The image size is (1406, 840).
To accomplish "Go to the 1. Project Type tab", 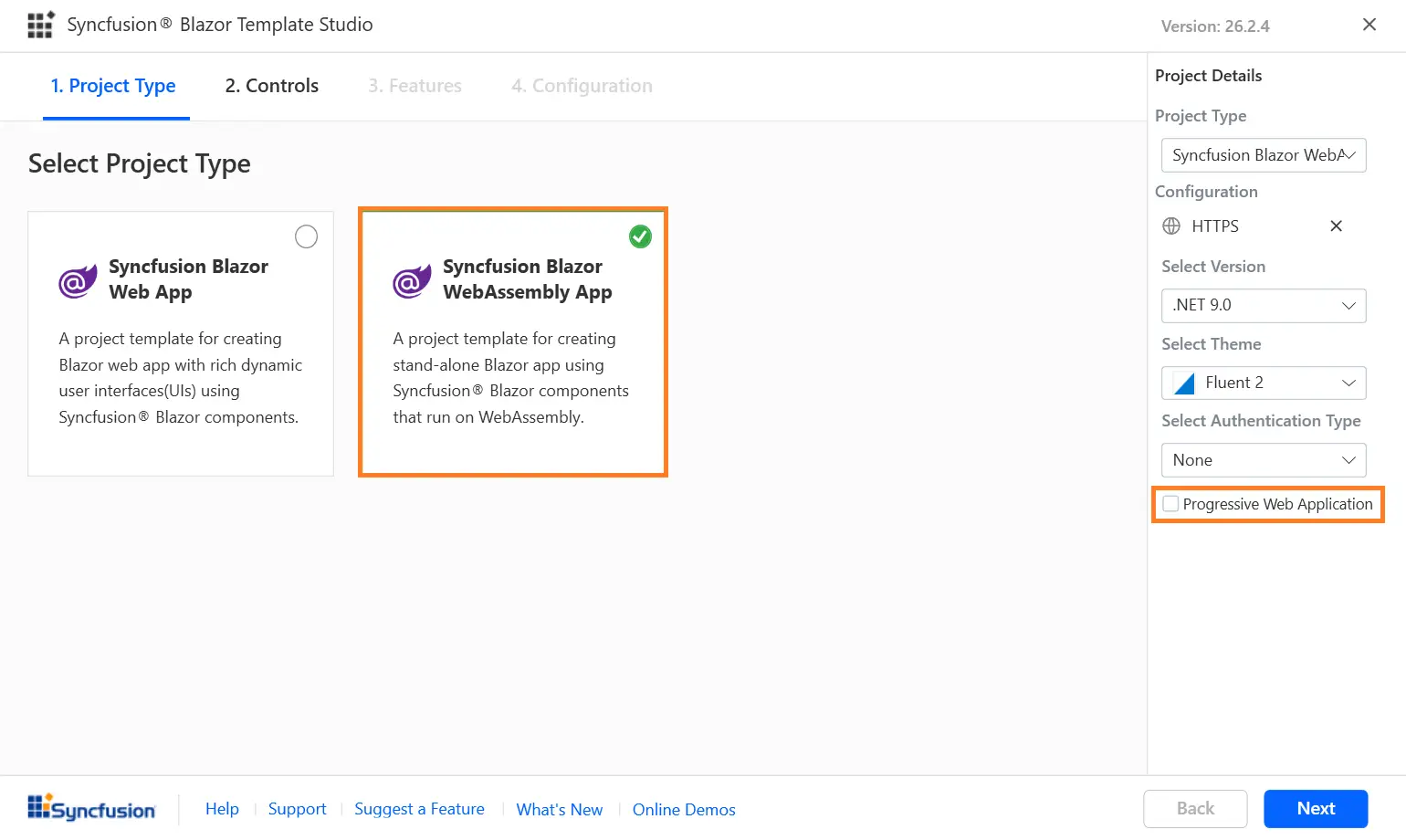I will tap(113, 86).
